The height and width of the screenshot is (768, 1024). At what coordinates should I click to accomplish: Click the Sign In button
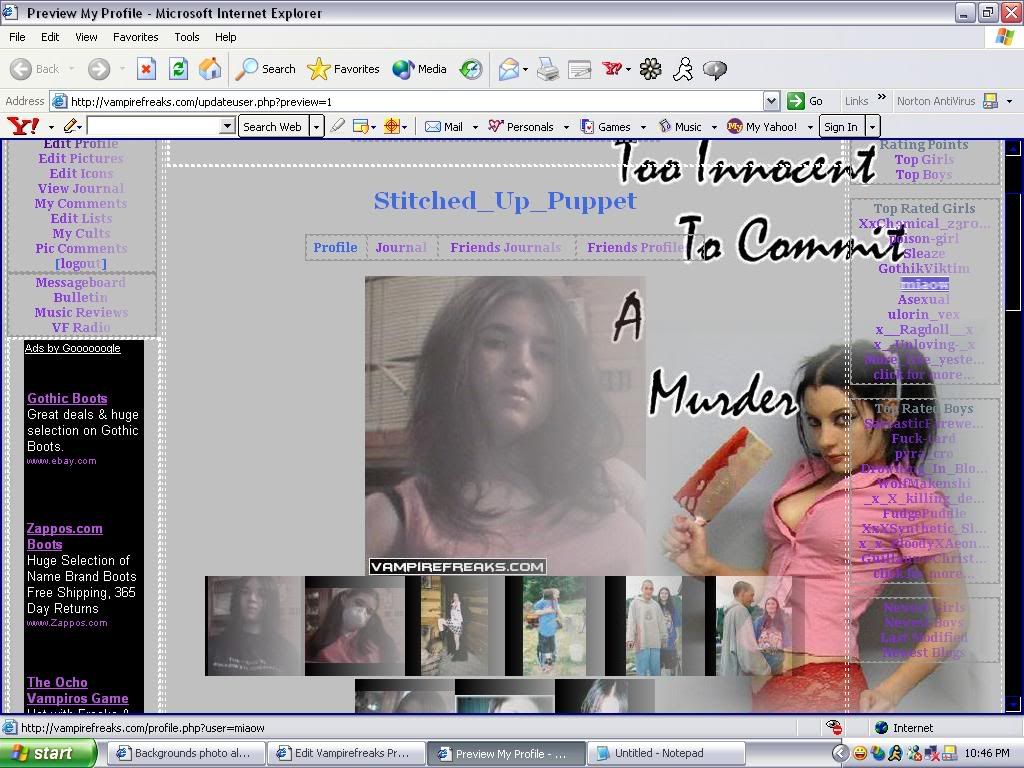[x=840, y=127]
